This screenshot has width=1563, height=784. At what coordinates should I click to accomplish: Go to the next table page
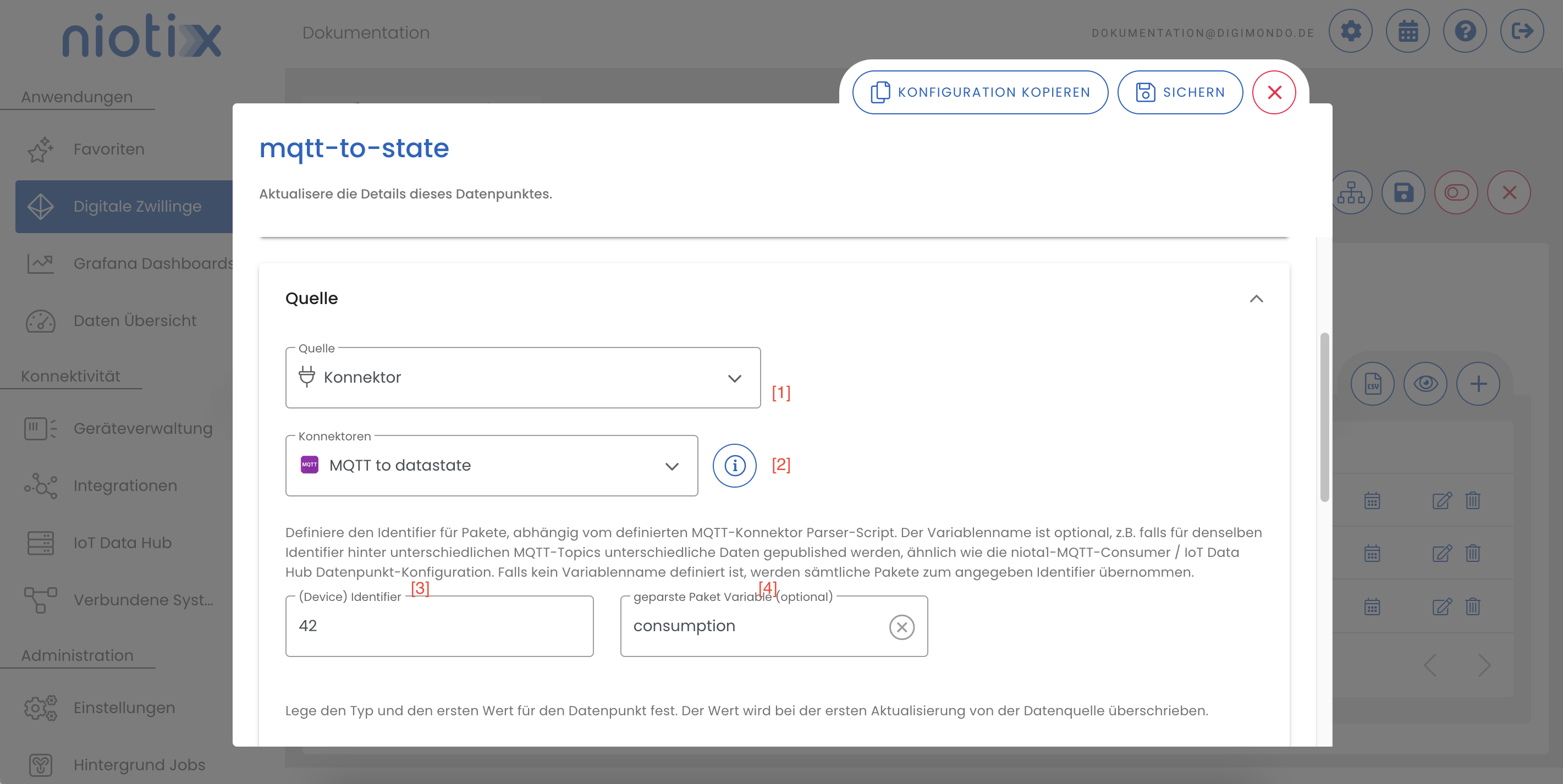pos(1484,665)
